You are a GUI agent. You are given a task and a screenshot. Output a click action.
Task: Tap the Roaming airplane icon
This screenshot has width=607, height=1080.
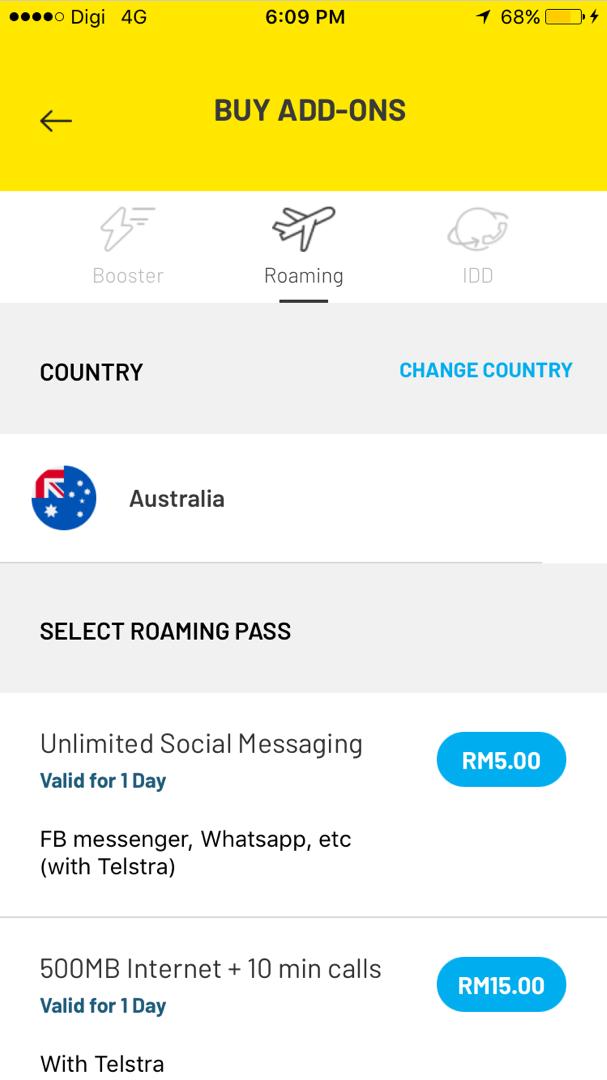[x=303, y=229]
